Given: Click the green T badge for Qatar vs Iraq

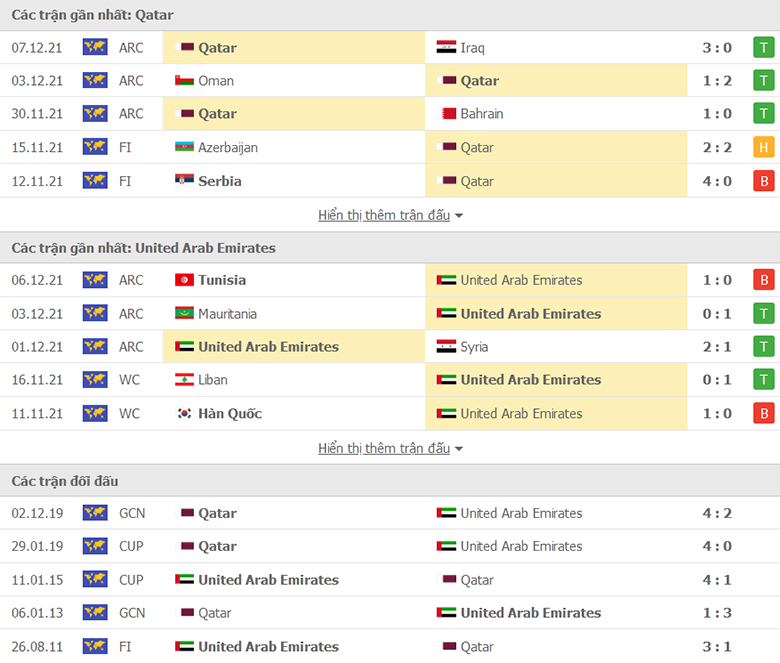Looking at the screenshot, I should [x=764, y=48].
